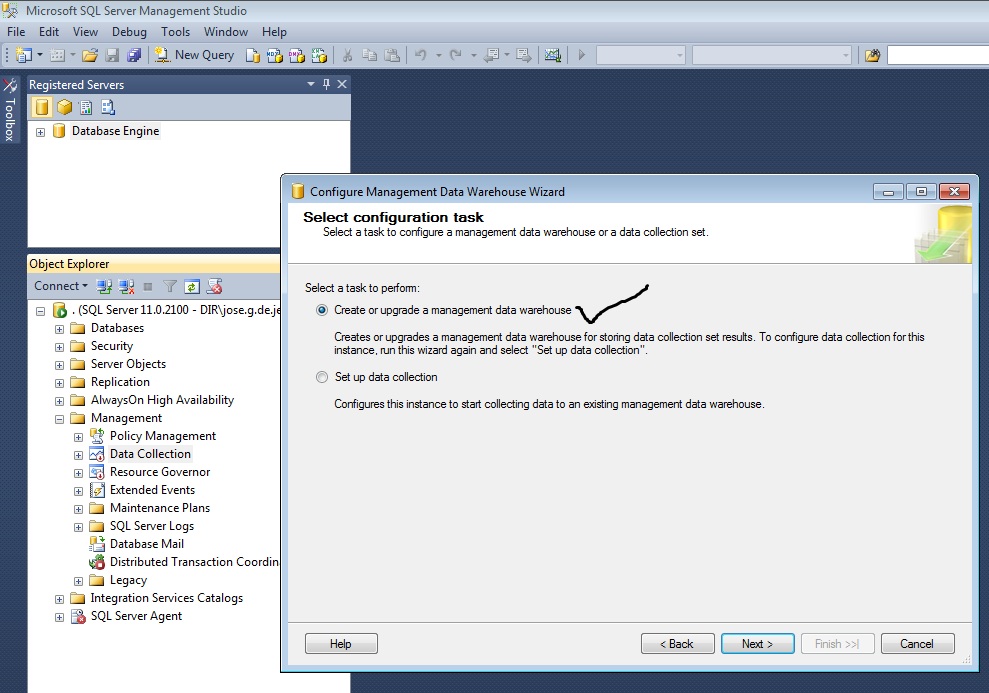This screenshot has height=693, width=989.
Task: Open the View menu
Action: (x=85, y=32)
